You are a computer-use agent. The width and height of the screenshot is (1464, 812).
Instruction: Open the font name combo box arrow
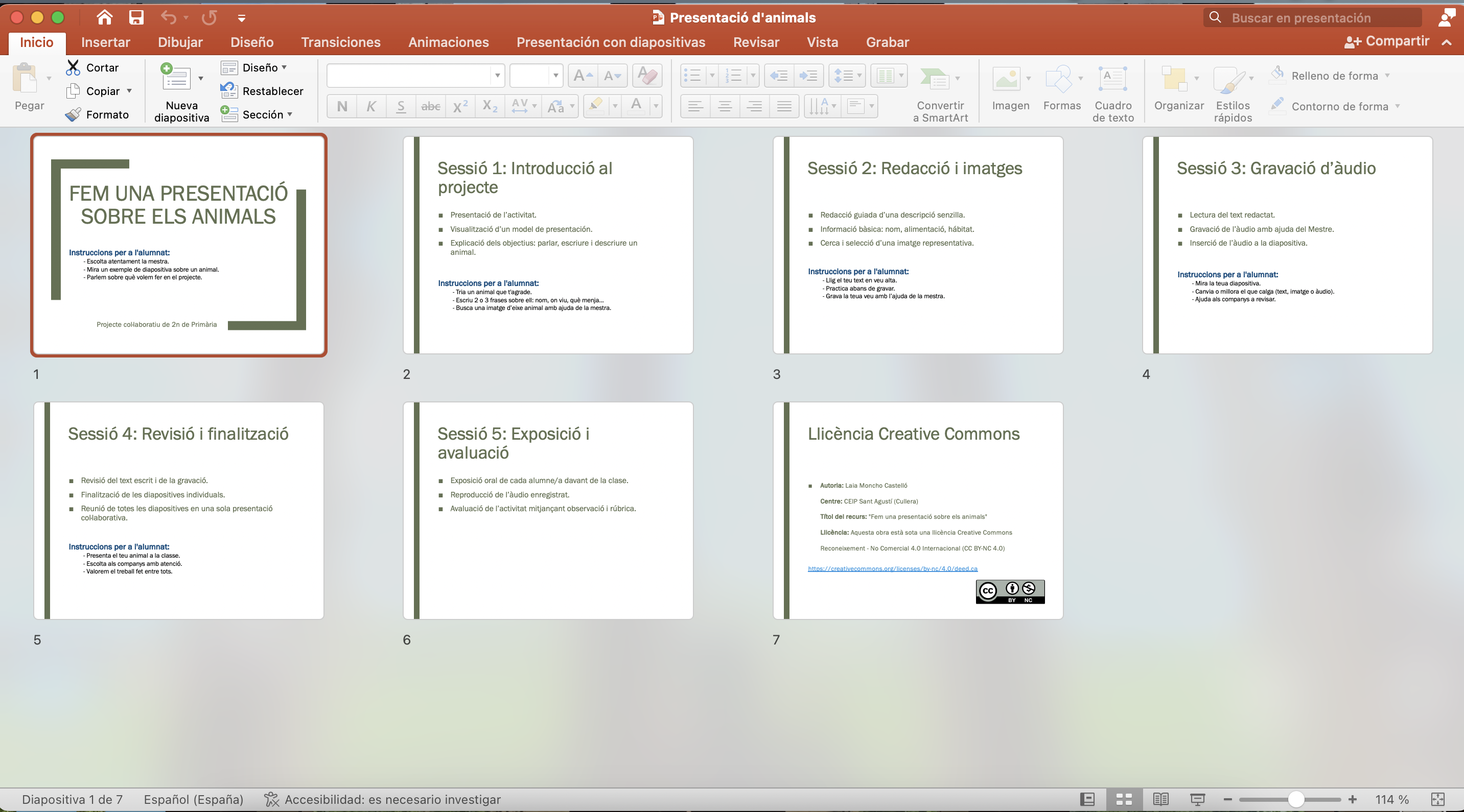(x=497, y=76)
